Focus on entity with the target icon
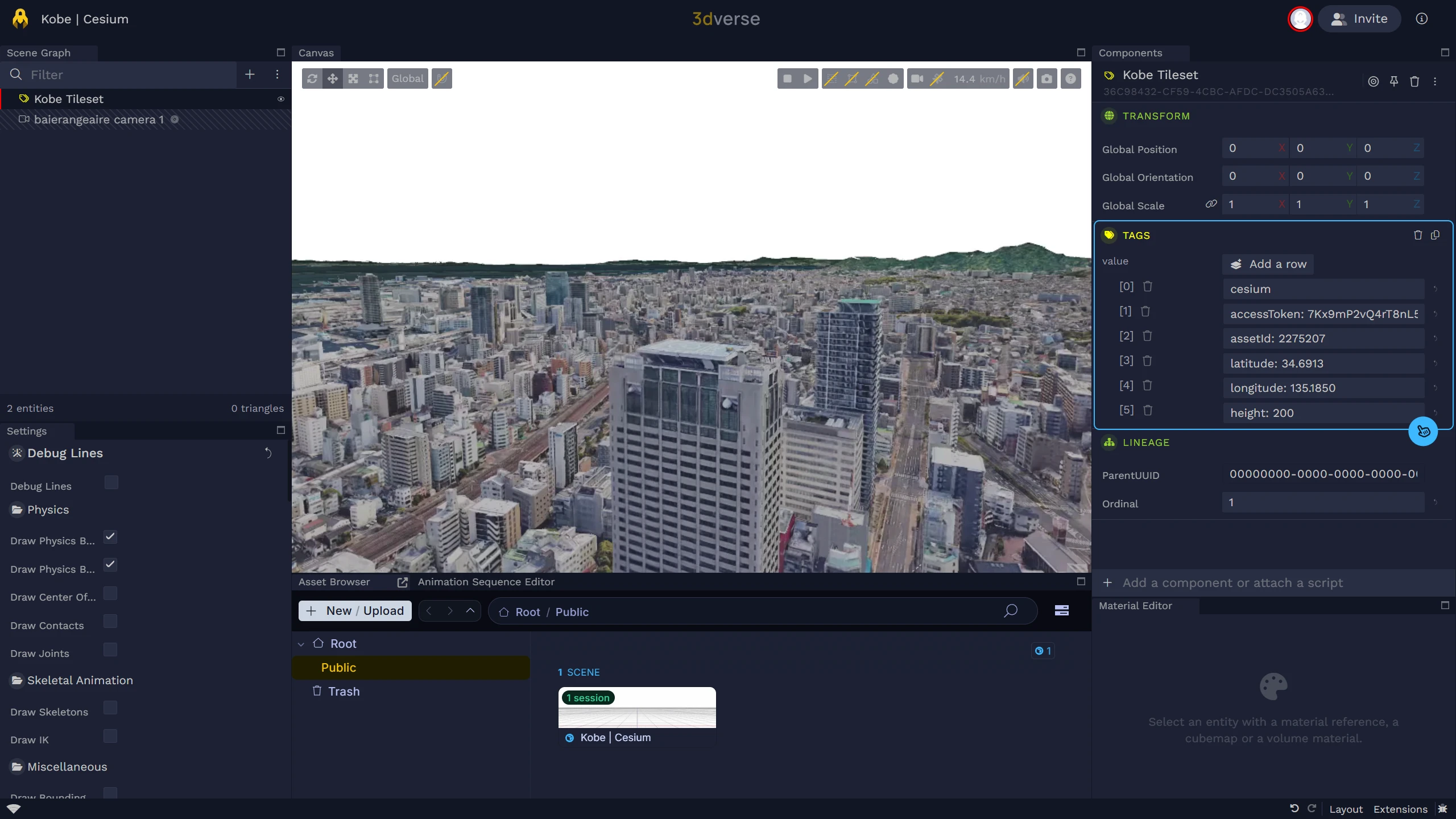Screen dimensions: 1456x819 (x=1374, y=81)
